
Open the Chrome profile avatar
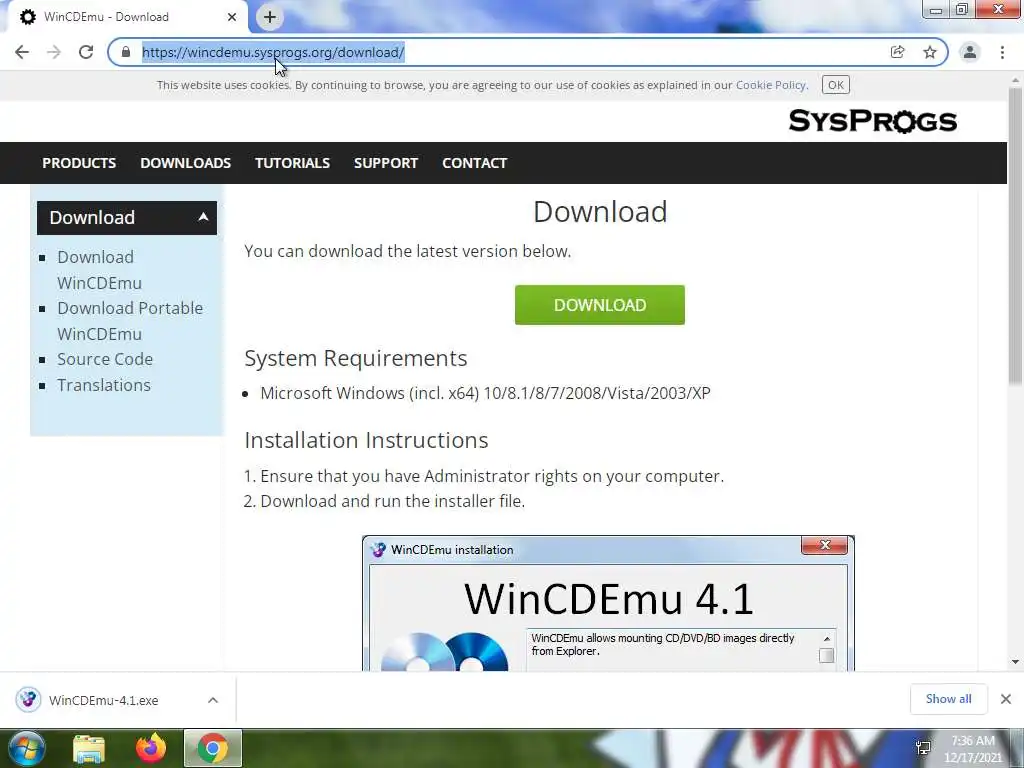click(x=970, y=52)
